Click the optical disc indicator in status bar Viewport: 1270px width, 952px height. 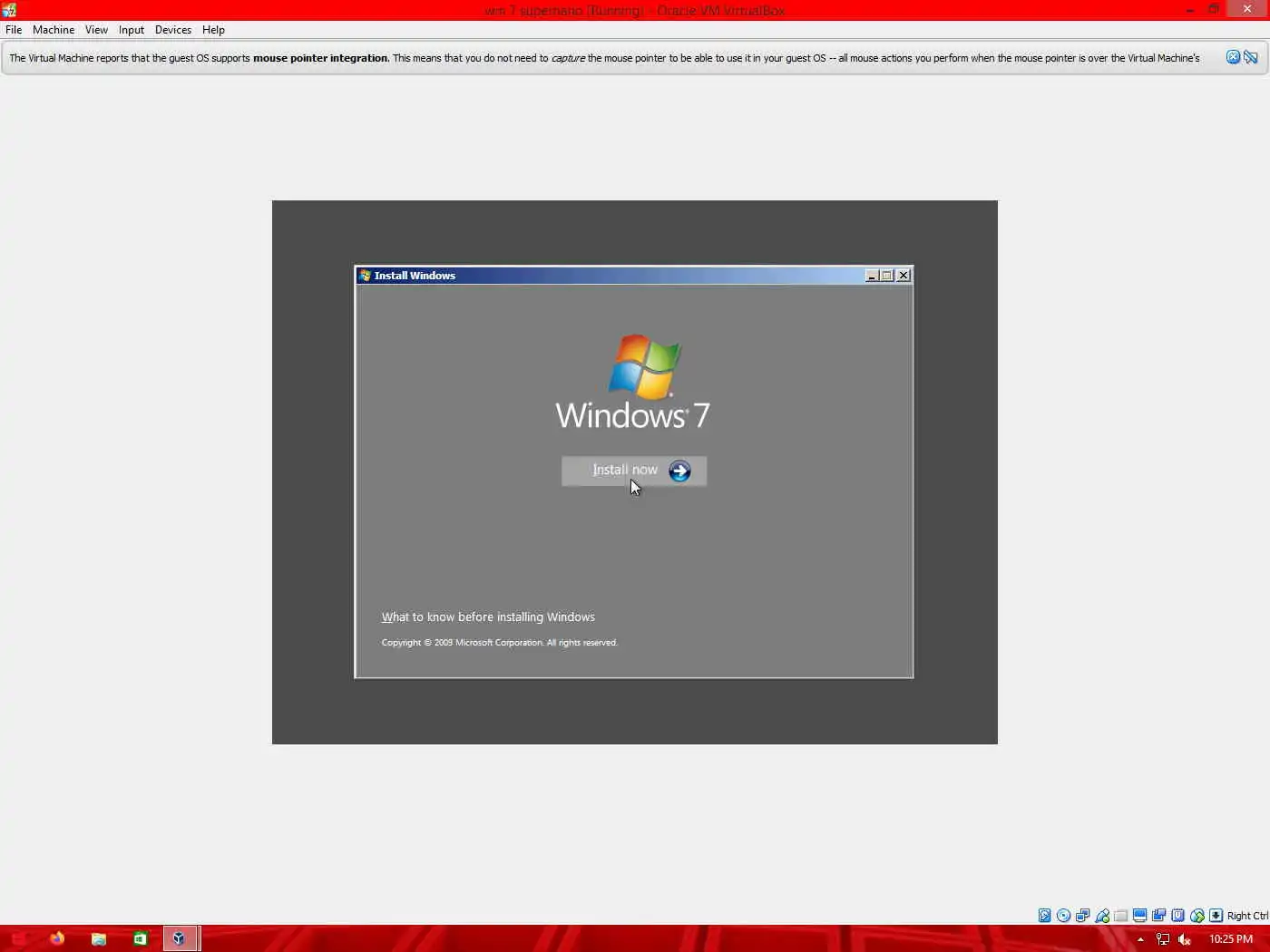point(1063,916)
